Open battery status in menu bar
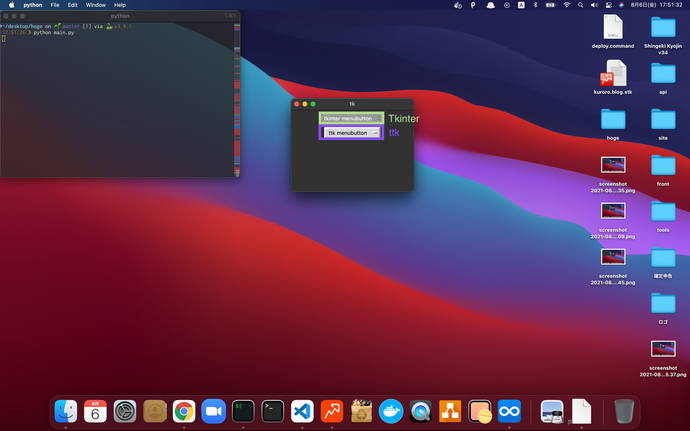Screen dimensions: 690x431 [x=551, y=5]
